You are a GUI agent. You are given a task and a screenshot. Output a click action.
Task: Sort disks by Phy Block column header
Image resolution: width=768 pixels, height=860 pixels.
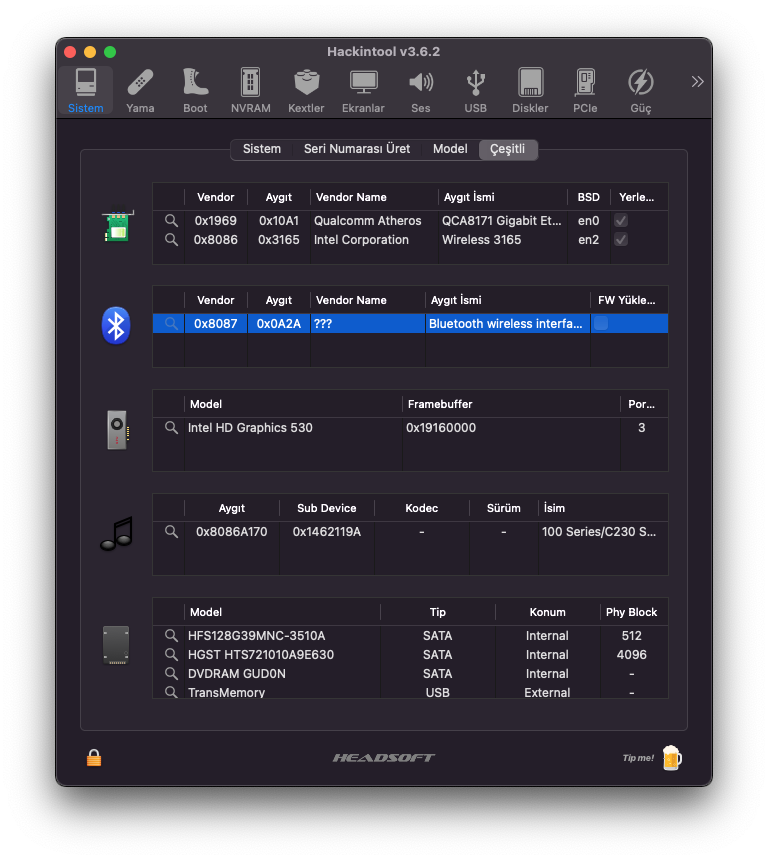(631, 612)
